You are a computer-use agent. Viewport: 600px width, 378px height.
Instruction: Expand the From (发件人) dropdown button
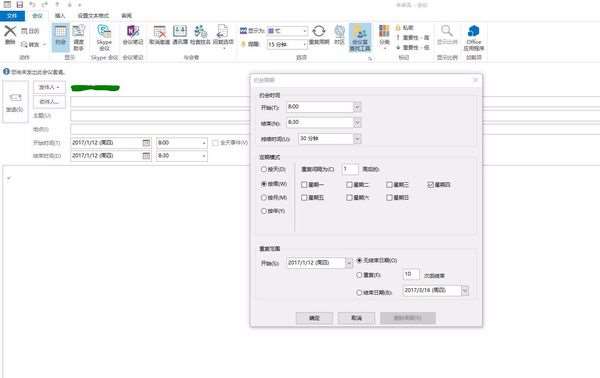point(49,88)
